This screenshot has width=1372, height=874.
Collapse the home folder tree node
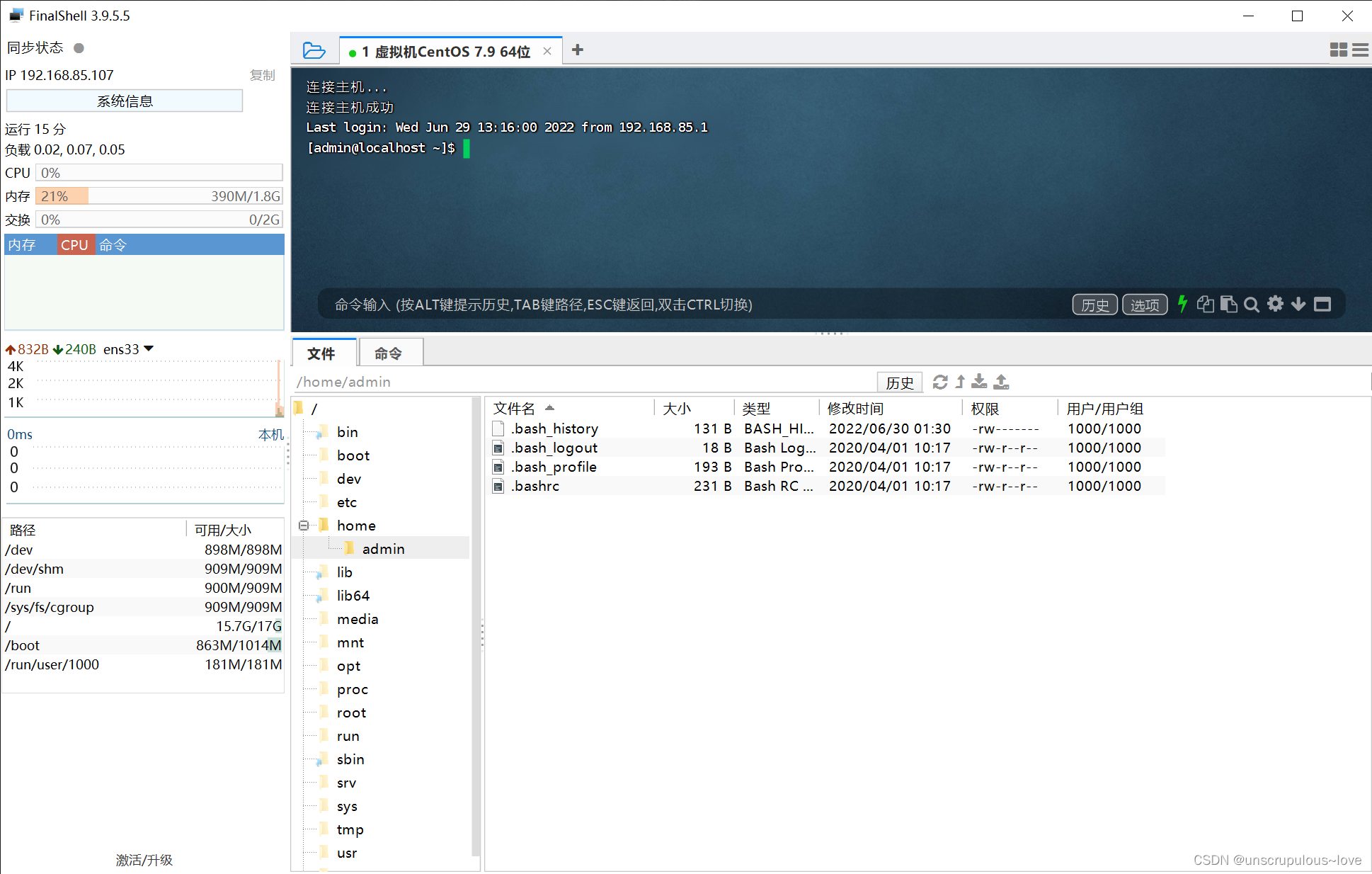click(x=304, y=526)
